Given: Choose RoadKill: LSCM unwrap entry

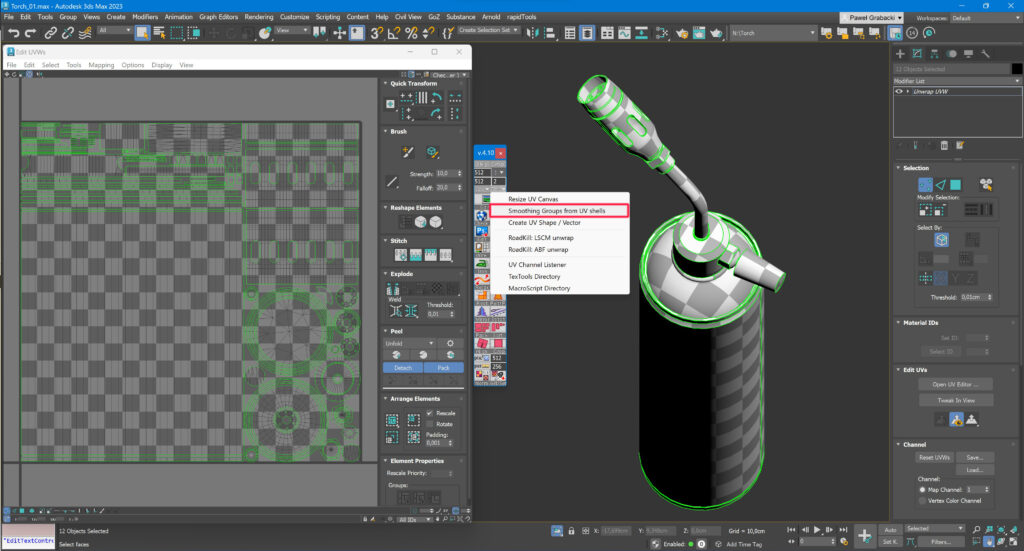Looking at the screenshot, I should tap(541, 238).
